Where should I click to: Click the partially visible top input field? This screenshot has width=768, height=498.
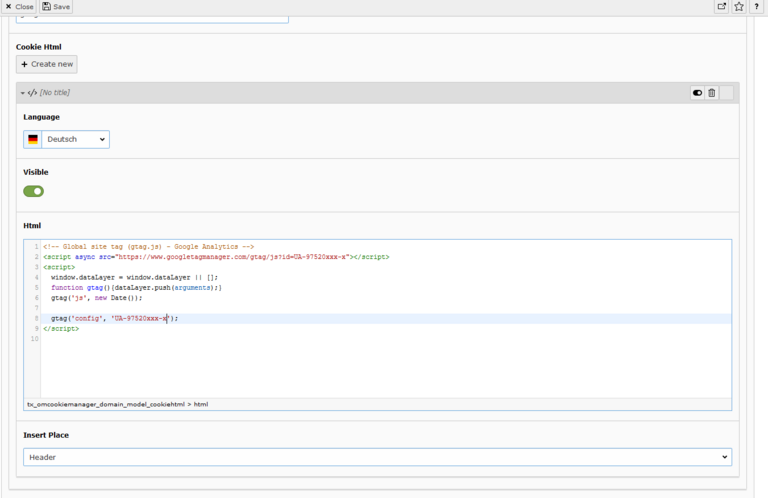pos(152,20)
